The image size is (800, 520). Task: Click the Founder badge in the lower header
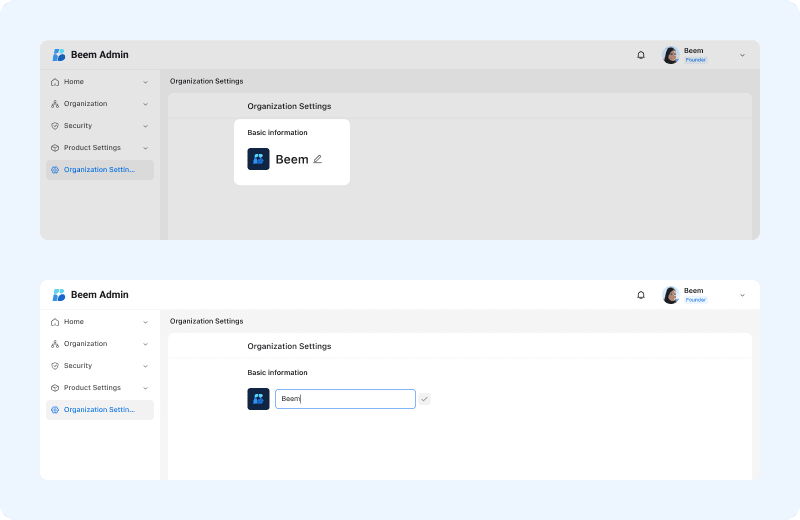[695, 300]
